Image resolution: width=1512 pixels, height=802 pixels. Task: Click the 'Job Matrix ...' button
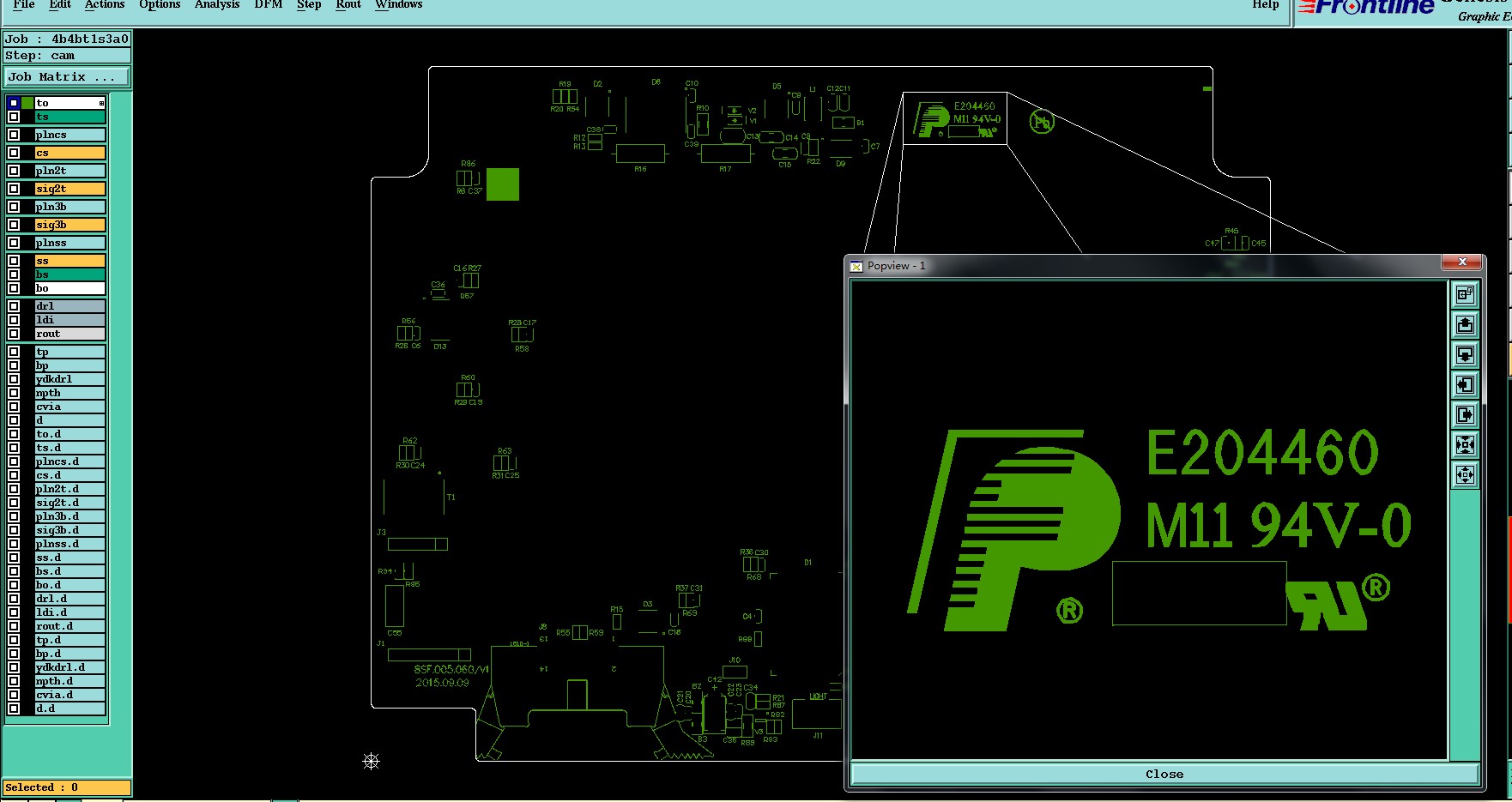[x=67, y=77]
